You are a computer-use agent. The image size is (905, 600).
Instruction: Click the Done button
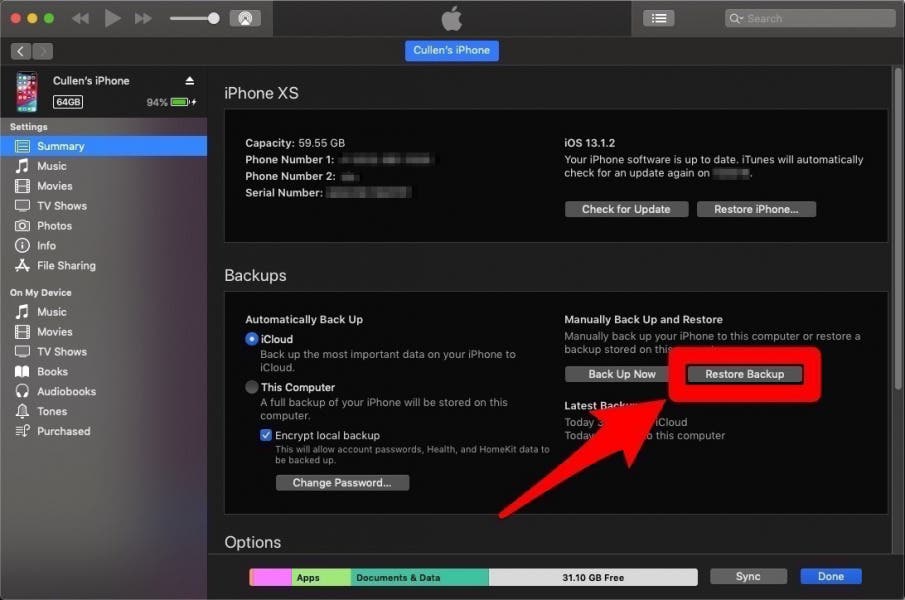[831, 576]
